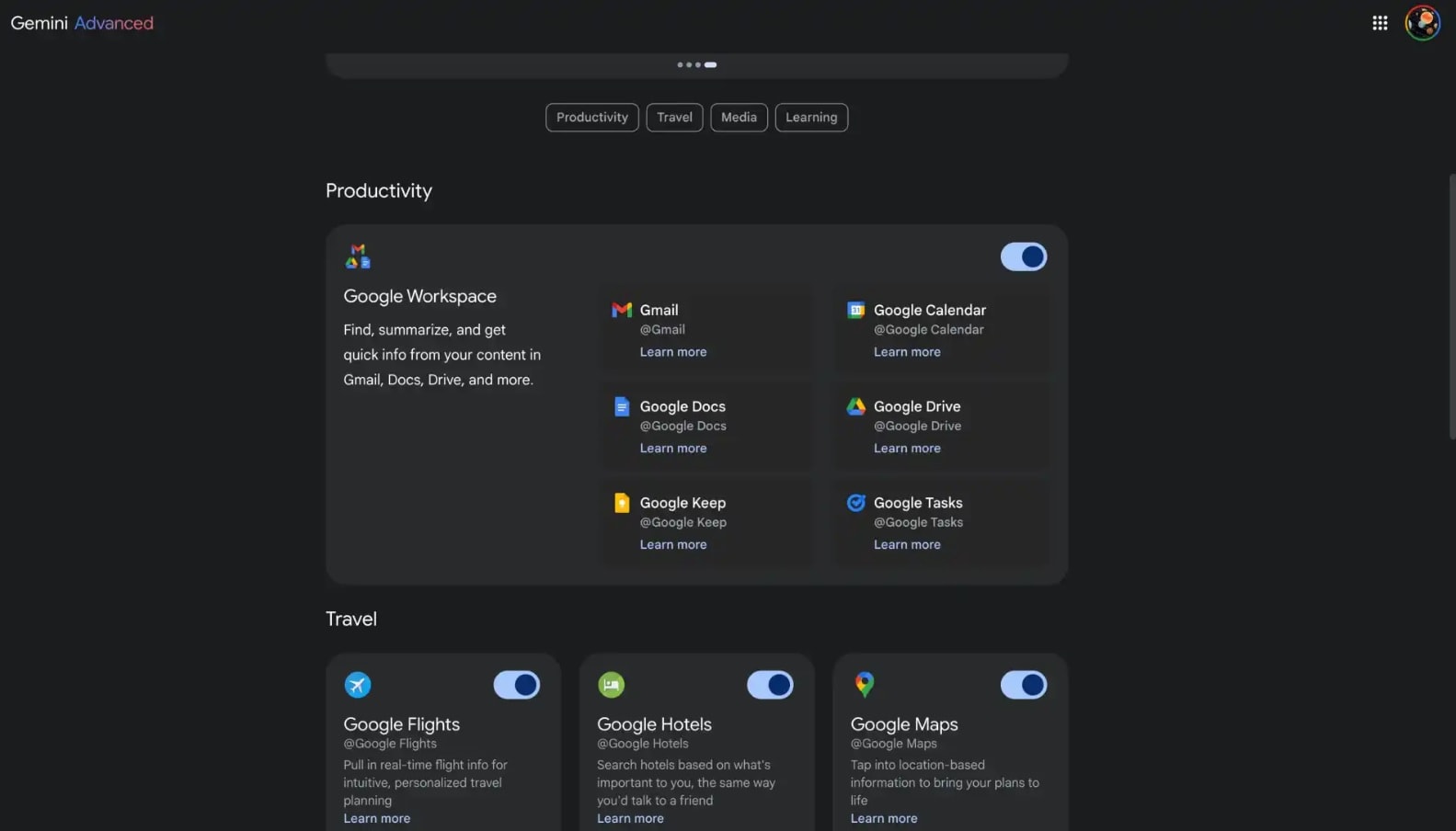Image resolution: width=1456 pixels, height=831 pixels.
Task: Turn off the Google Flights switch
Action: click(516, 685)
